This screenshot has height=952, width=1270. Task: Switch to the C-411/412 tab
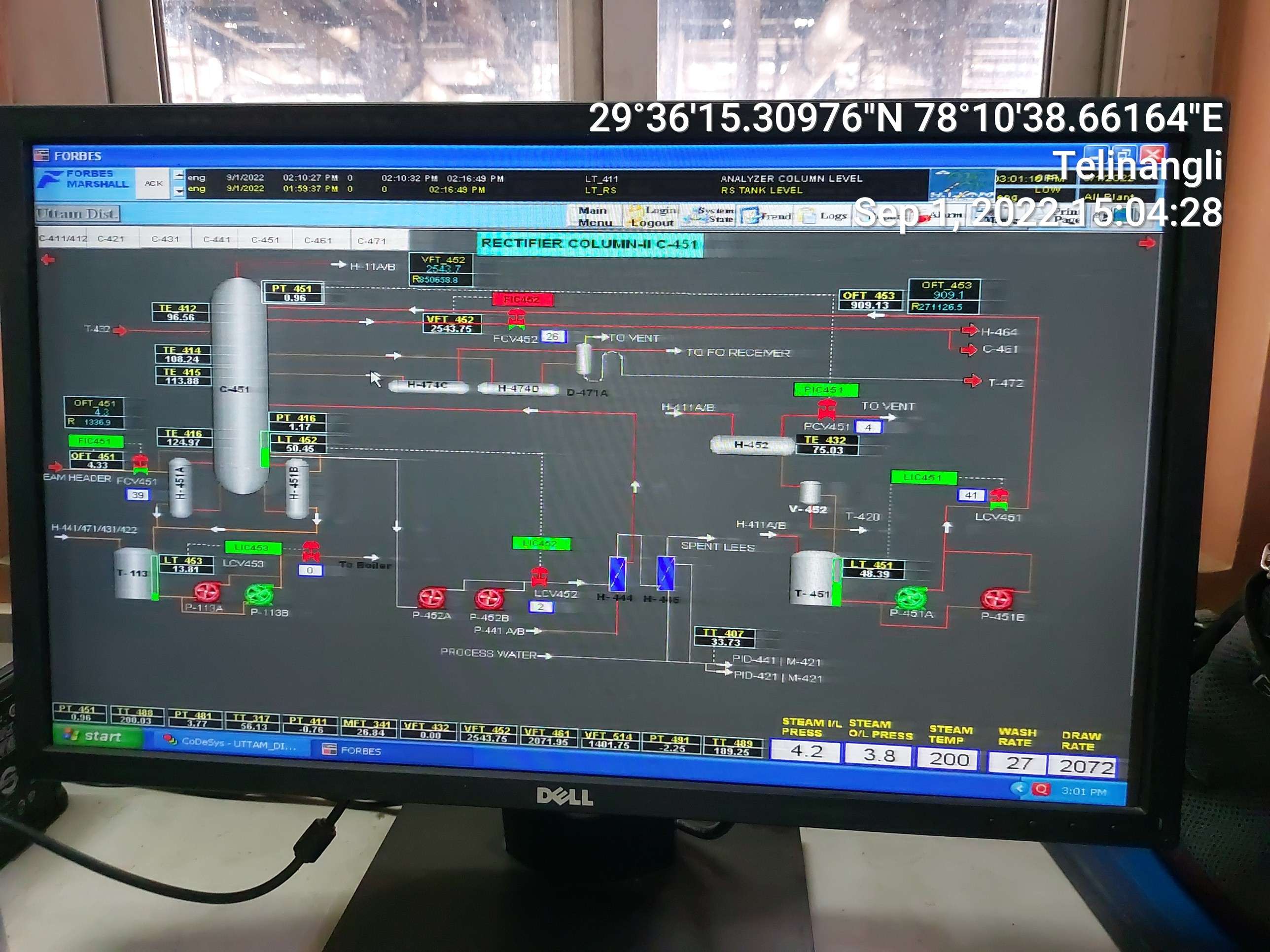click(x=62, y=238)
